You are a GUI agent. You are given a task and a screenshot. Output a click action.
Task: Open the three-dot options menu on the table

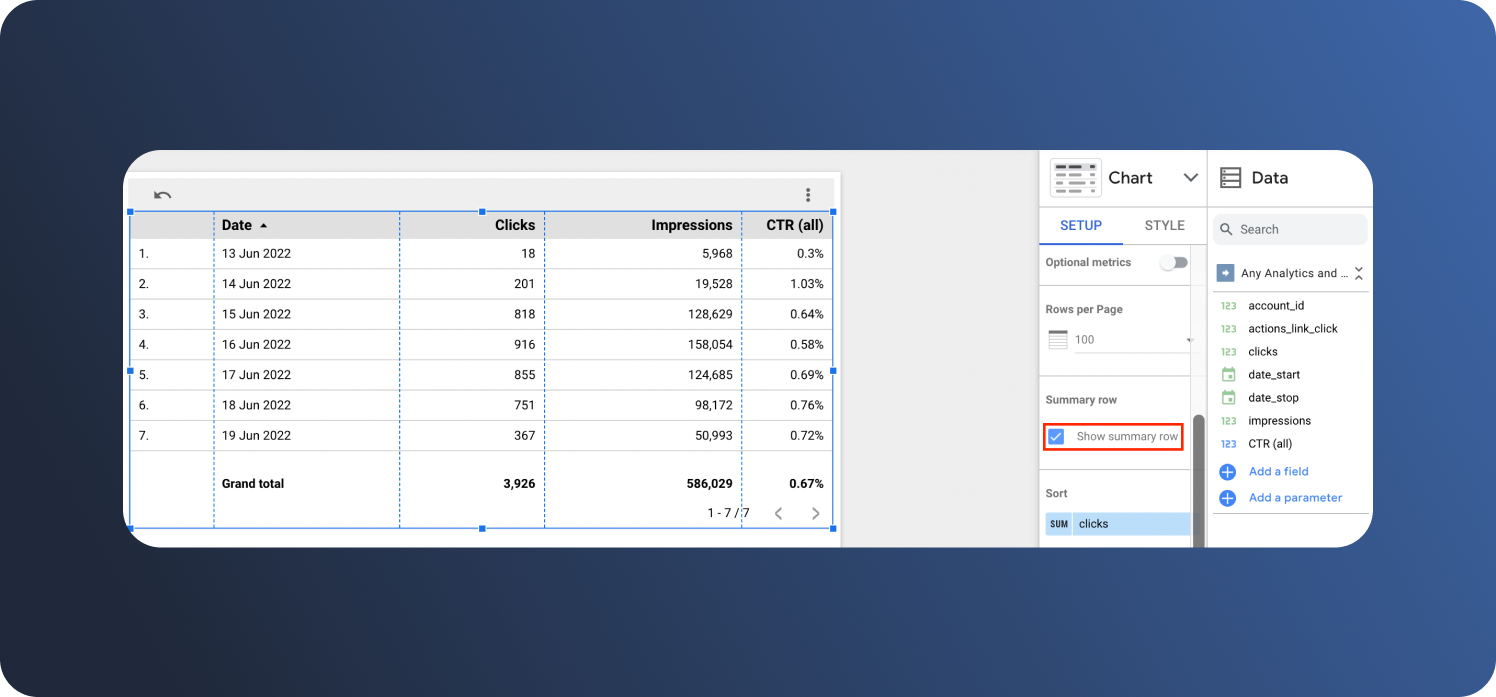[808, 194]
